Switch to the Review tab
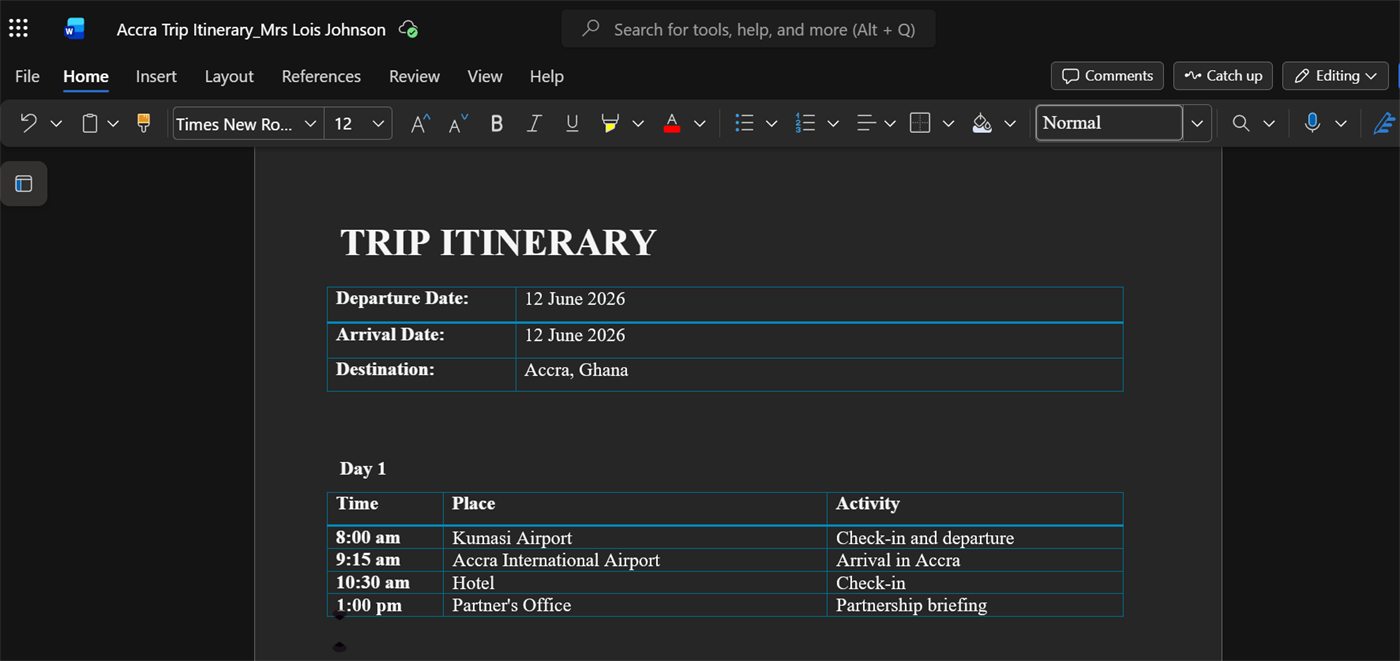Screen dimensions: 1400x661 414,76
